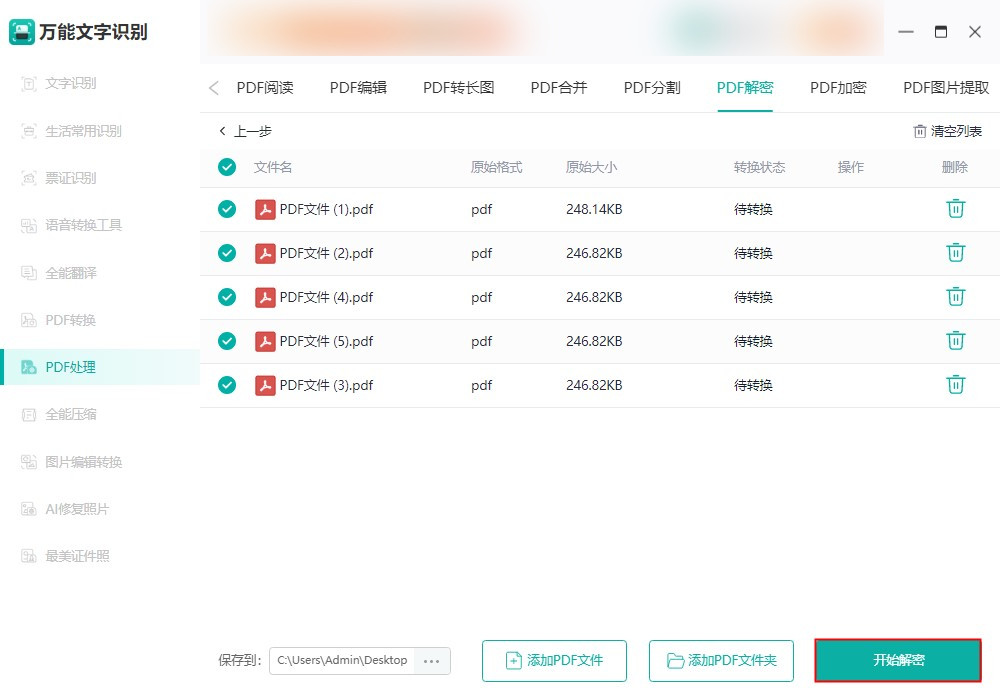Click size value 248.14KB

pyautogui.click(x=594, y=209)
